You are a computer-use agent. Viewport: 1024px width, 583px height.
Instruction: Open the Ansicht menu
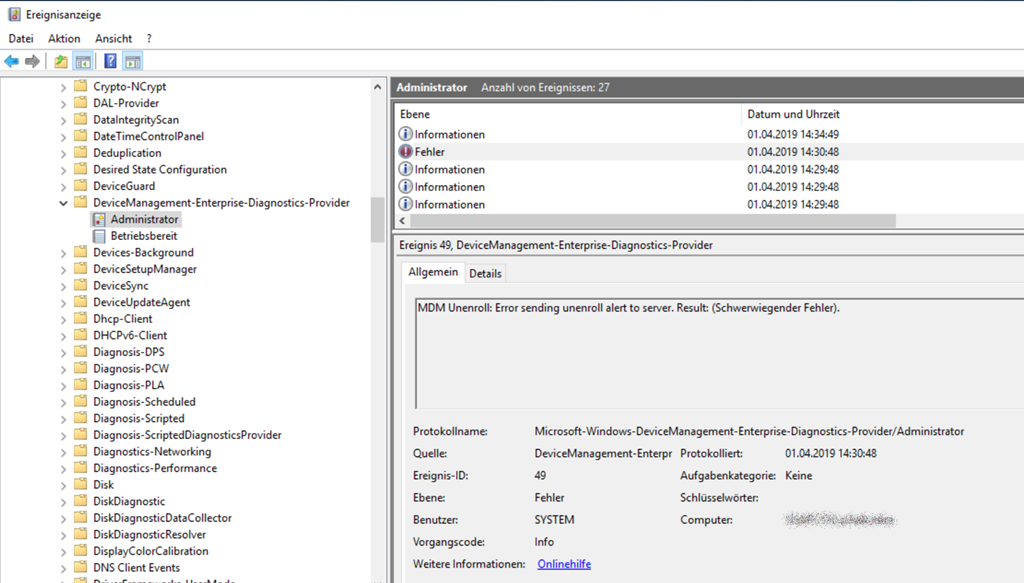(x=113, y=38)
